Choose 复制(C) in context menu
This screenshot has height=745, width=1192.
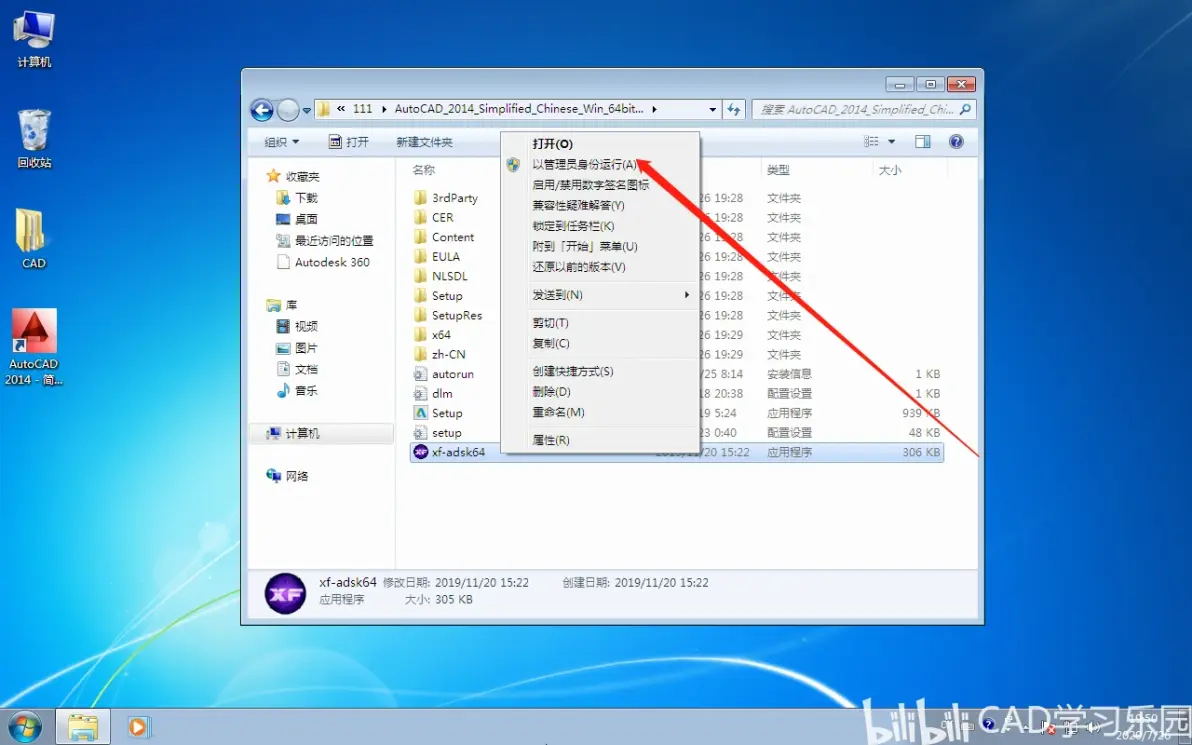point(600,344)
